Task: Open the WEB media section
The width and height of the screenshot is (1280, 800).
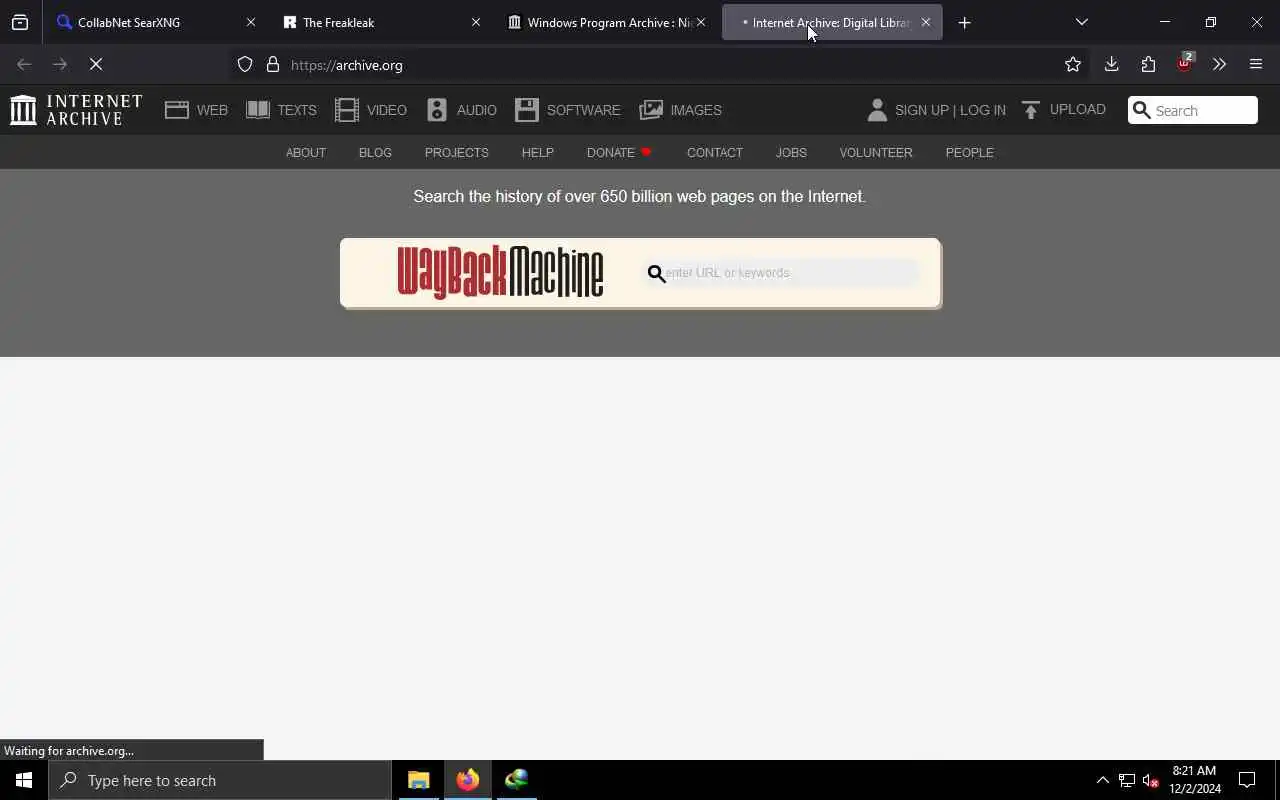Action: (x=197, y=110)
